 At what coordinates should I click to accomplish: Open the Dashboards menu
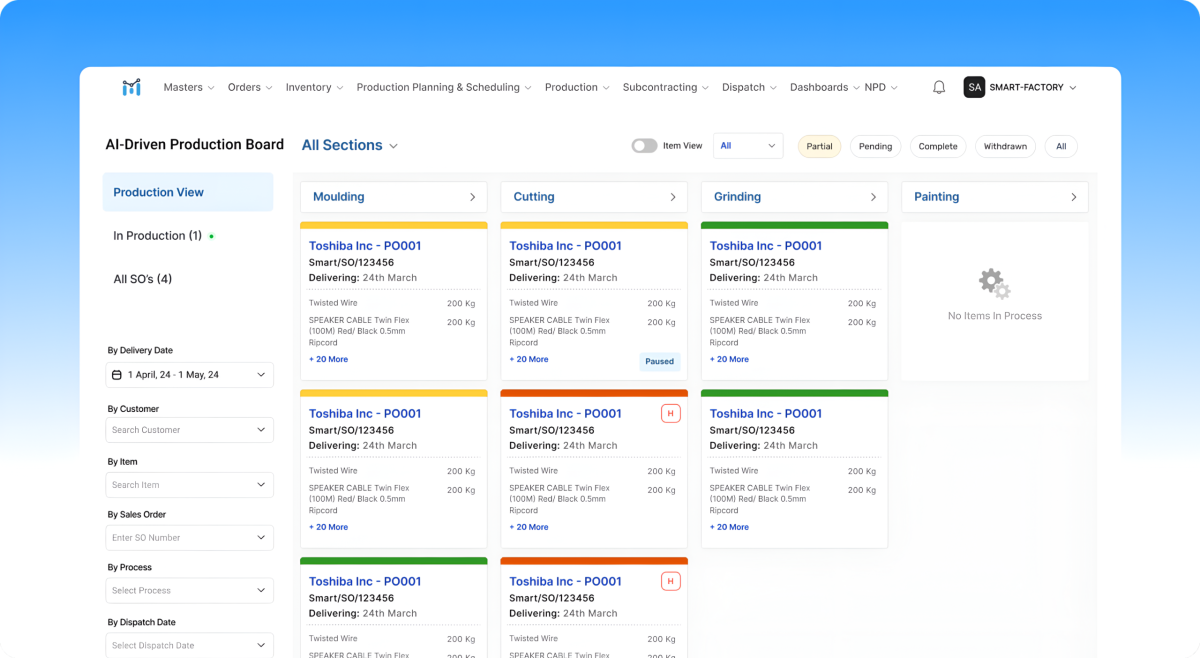[824, 88]
